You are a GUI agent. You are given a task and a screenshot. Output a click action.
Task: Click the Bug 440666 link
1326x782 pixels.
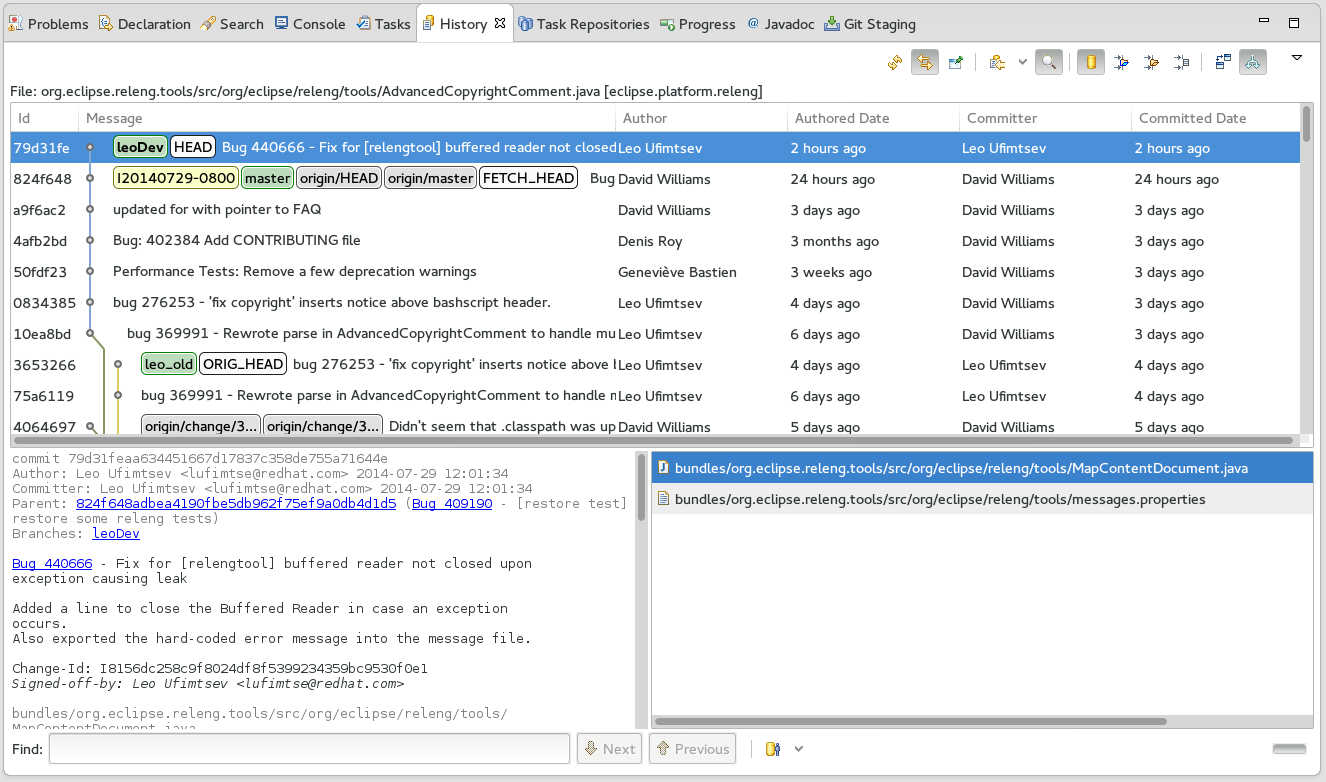[x=52, y=564]
